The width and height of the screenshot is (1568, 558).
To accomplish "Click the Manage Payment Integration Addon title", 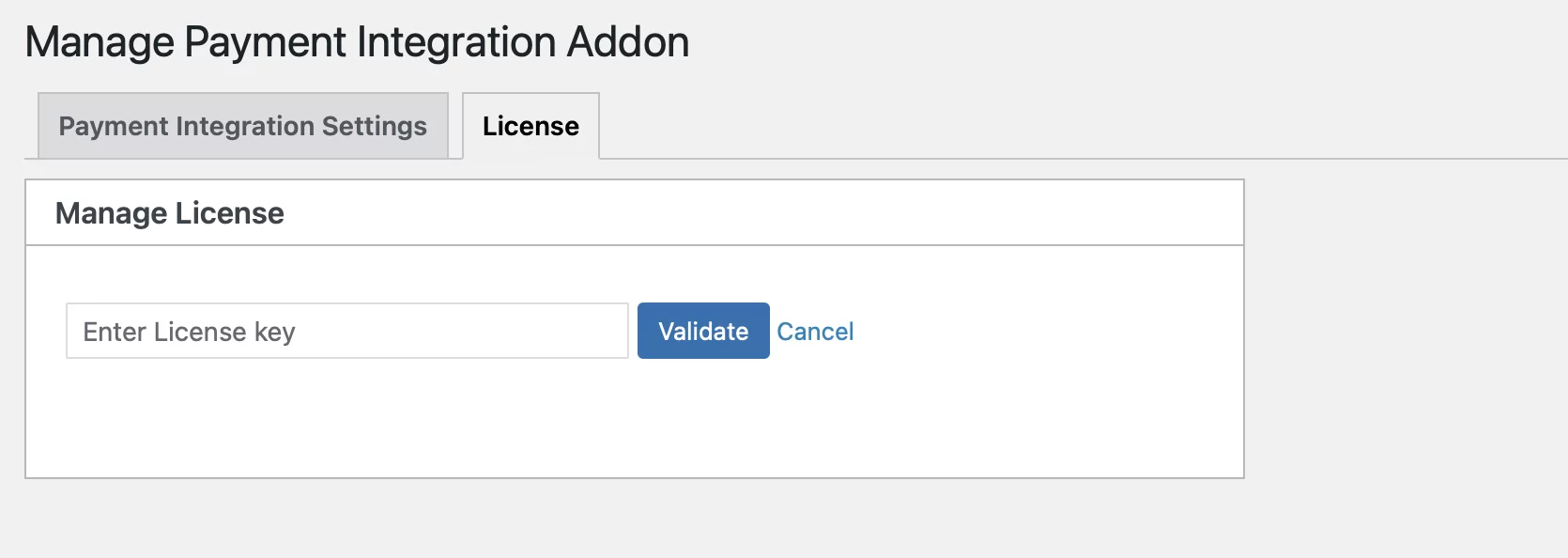I will (357, 42).
